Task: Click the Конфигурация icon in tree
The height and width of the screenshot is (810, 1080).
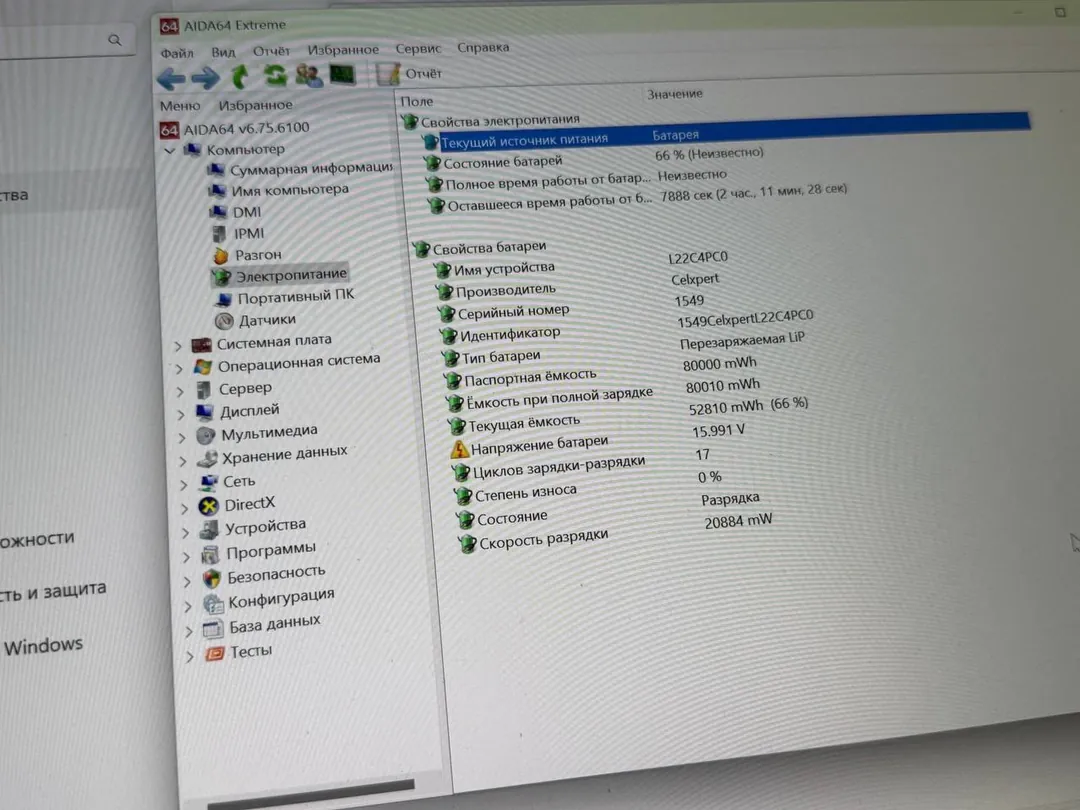Action: click(213, 604)
